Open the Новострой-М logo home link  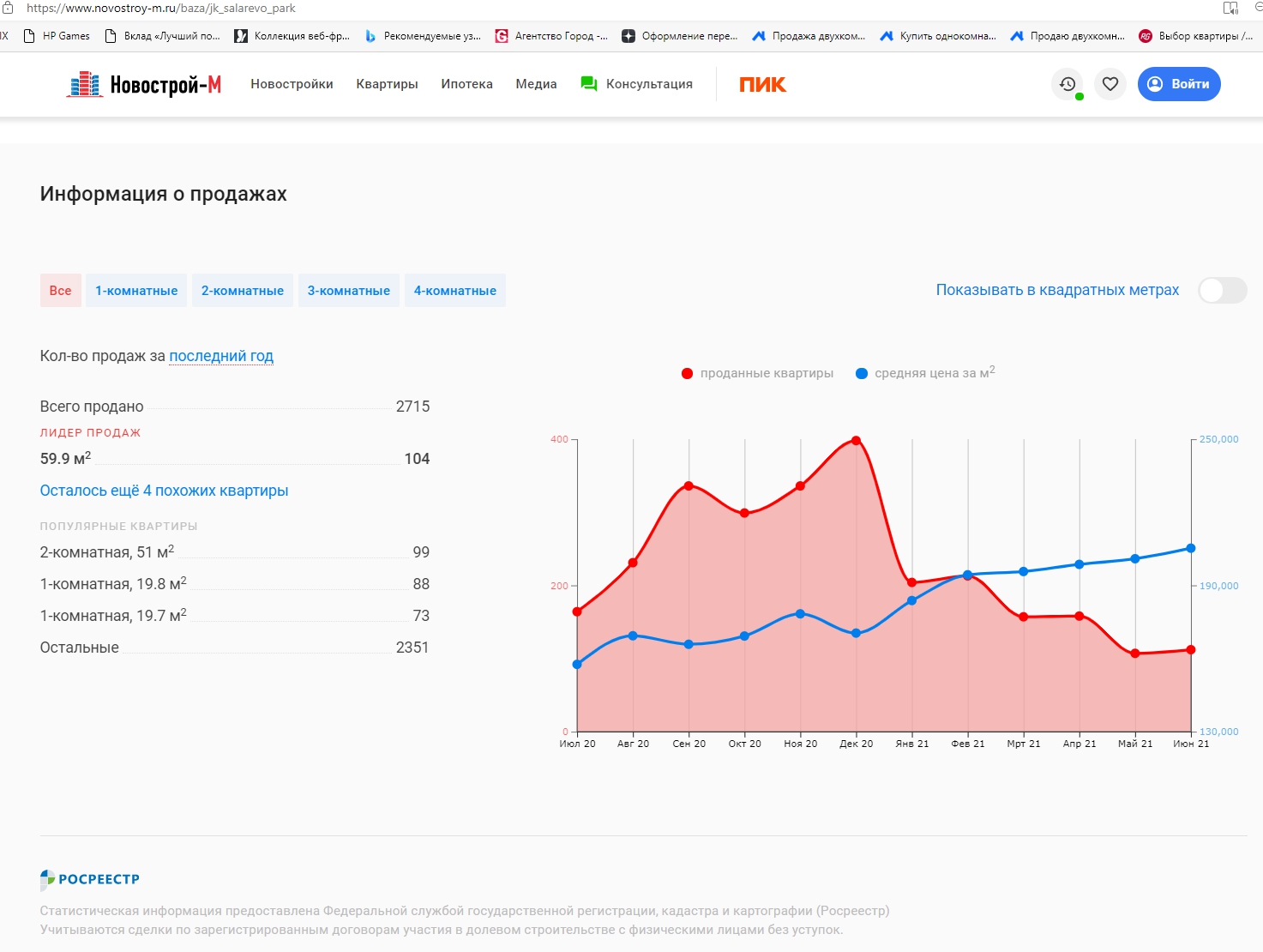pos(144,84)
